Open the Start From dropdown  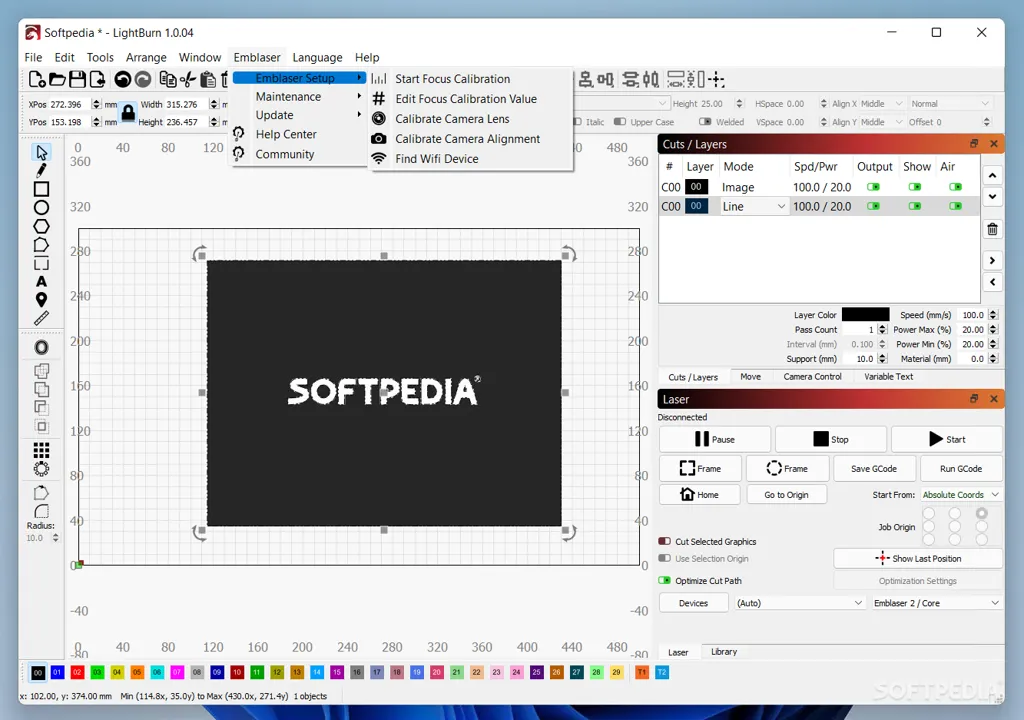(x=960, y=495)
